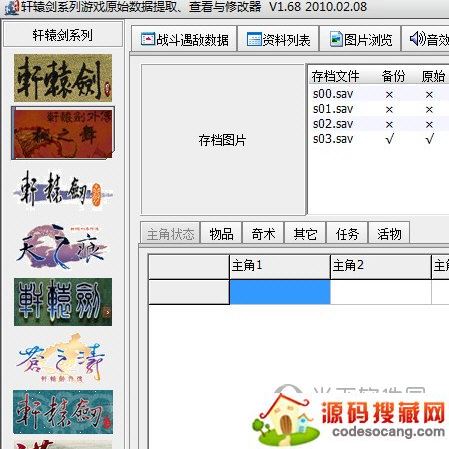Click the 存档图片 preview panel
The width and height of the screenshot is (449, 449).
[x=223, y=140]
